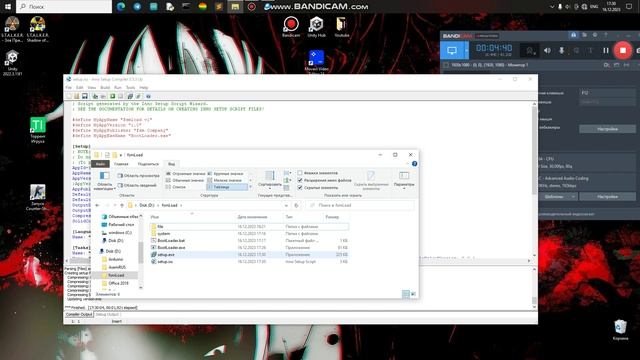Open Главная tab in Explorer ribbon
The width and height of the screenshot is (640, 360).
(x=121, y=164)
